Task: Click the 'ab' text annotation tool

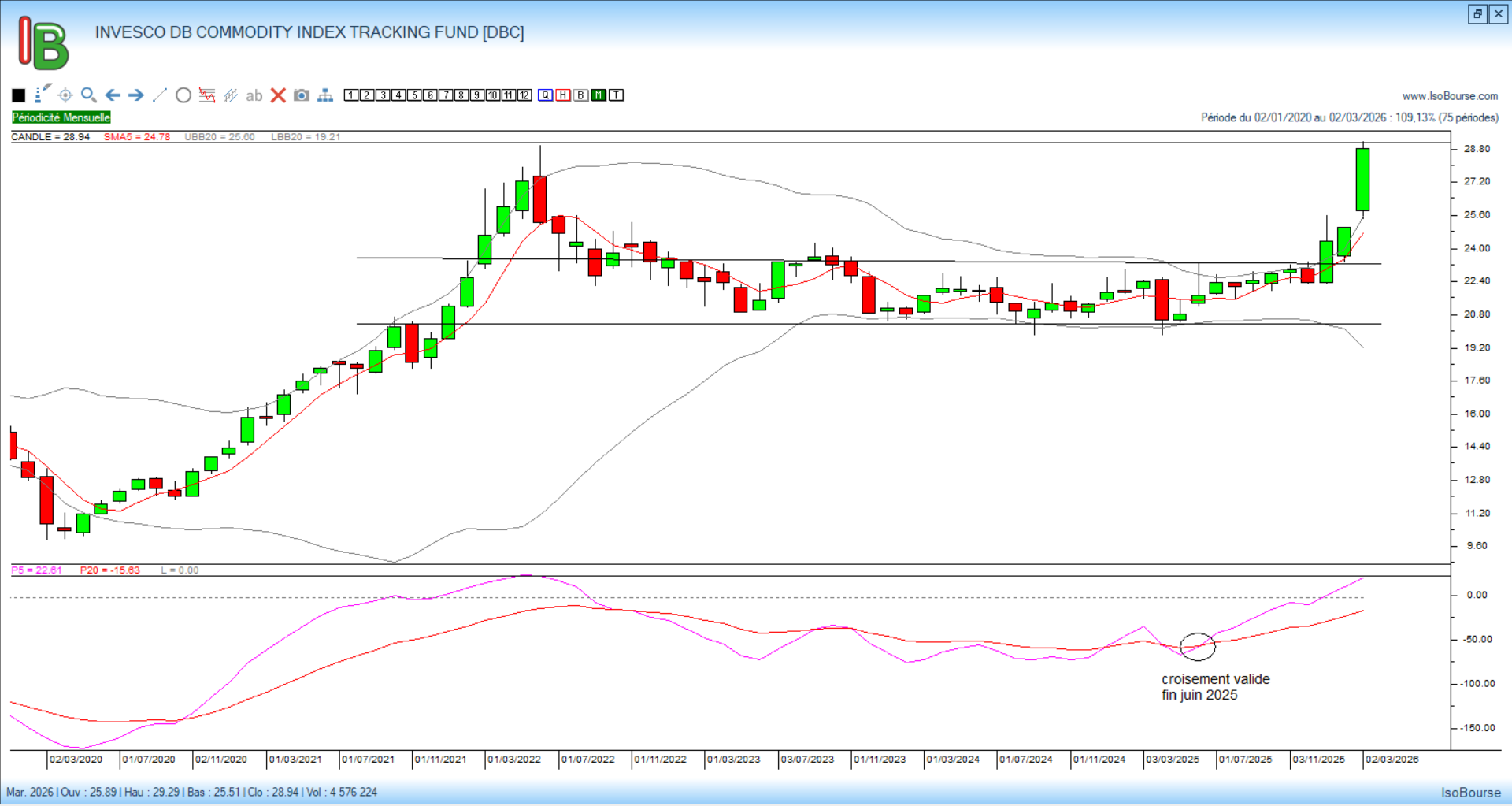Action: (x=254, y=95)
